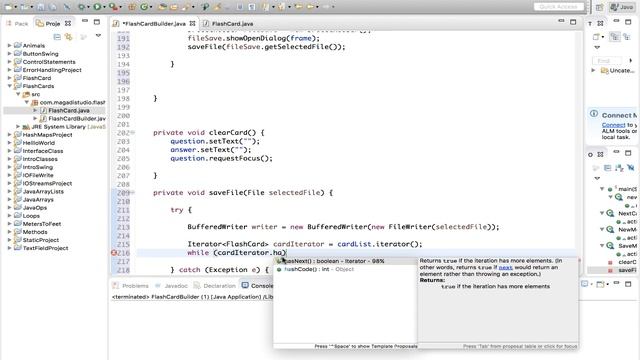This screenshot has width=640, height=360.
Task: Open the Run button dropdown arrow
Action: pyautogui.click(x=104, y=7)
